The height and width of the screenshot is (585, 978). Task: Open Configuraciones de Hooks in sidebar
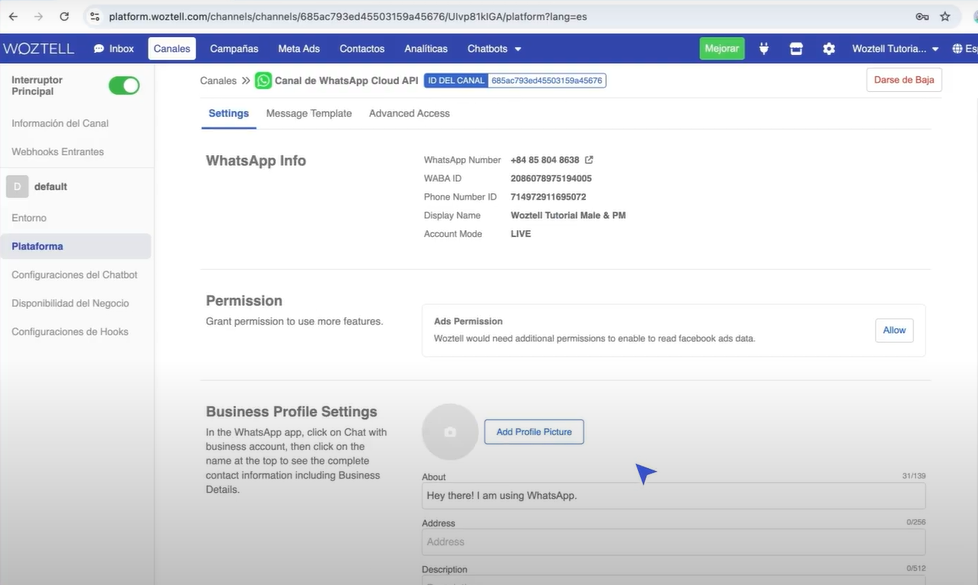[70, 332]
